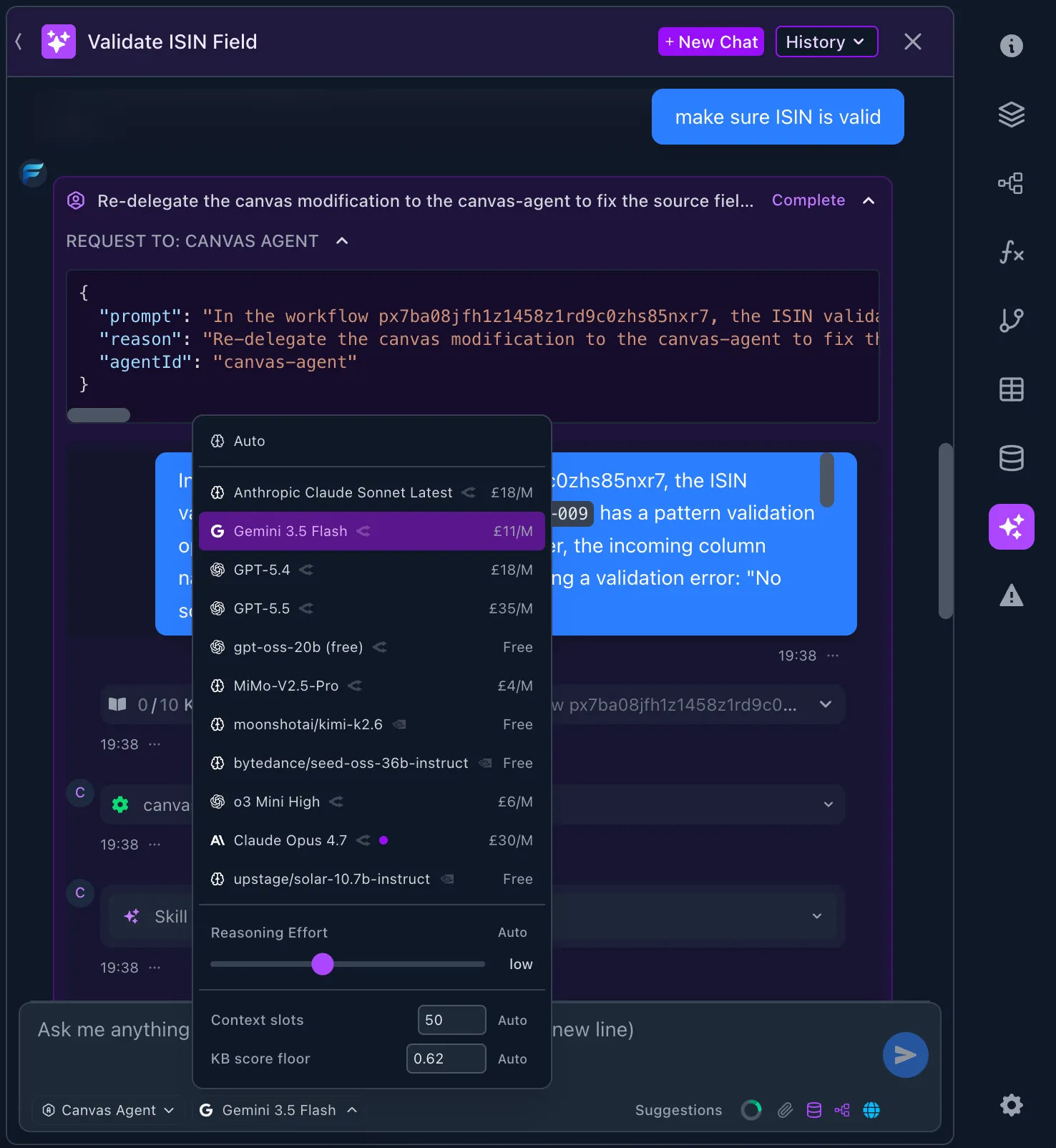Click the back chevron left of the chat title
The height and width of the screenshot is (1148, 1056).
pyautogui.click(x=19, y=42)
